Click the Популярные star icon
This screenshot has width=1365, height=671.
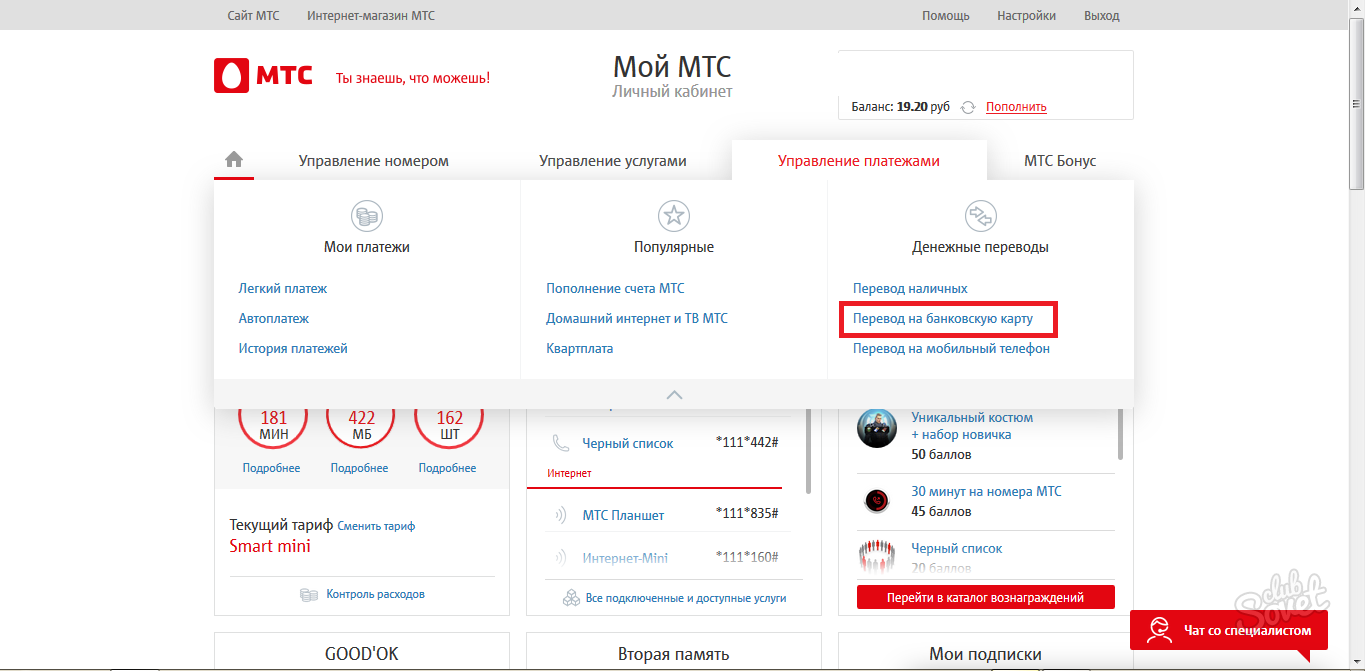click(674, 215)
